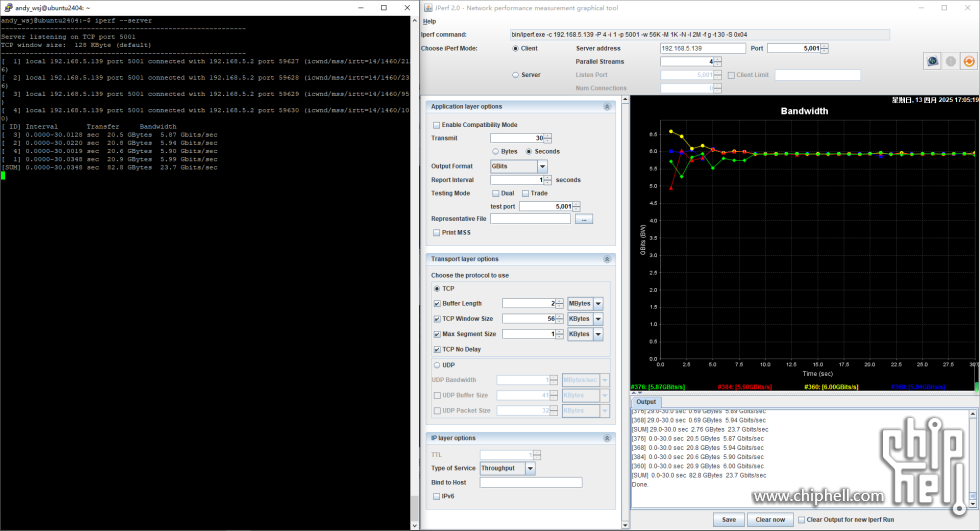
Task: Collapse the IP layer options panel
Action: coord(606,439)
